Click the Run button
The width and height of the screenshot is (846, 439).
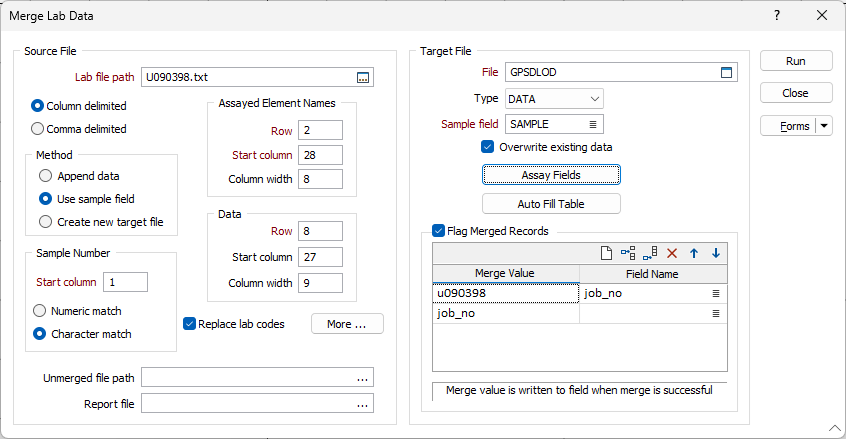[x=796, y=61]
